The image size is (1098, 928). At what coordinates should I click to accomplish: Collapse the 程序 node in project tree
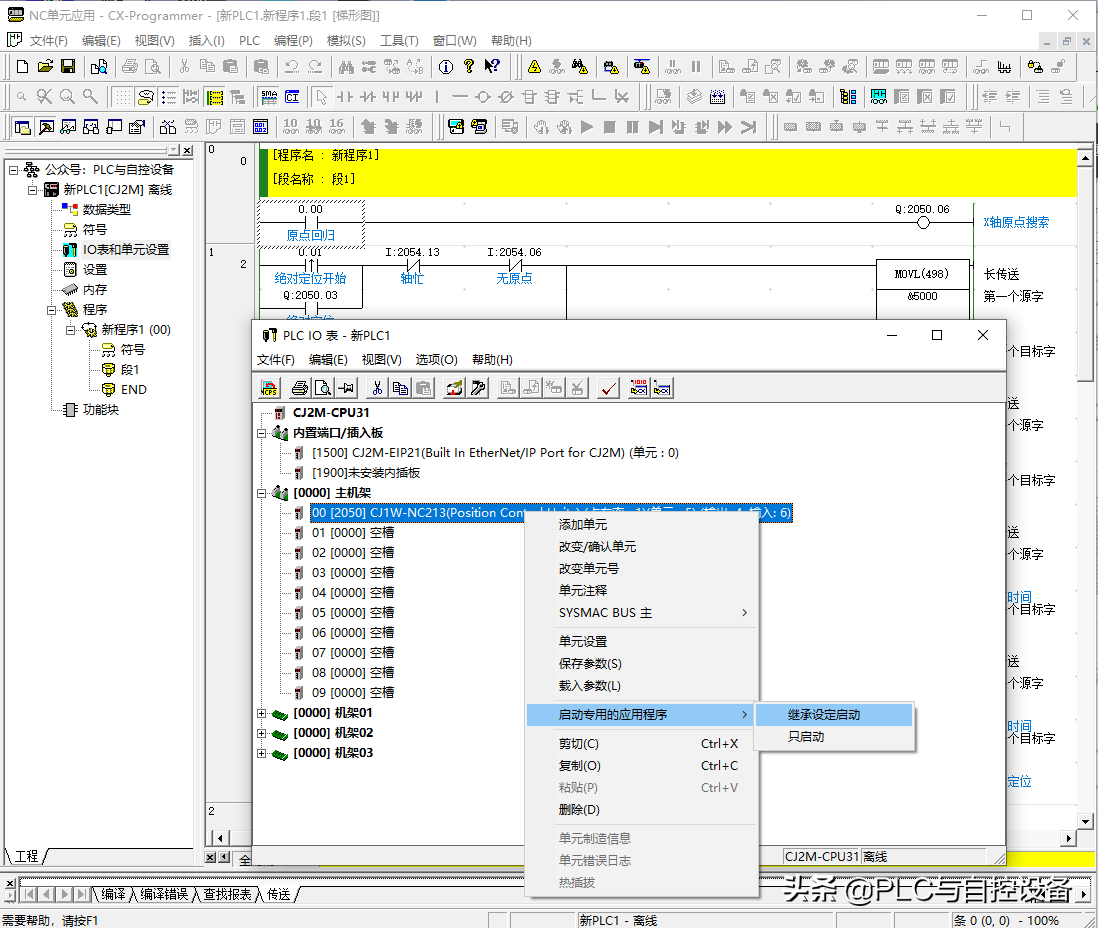(x=51, y=310)
